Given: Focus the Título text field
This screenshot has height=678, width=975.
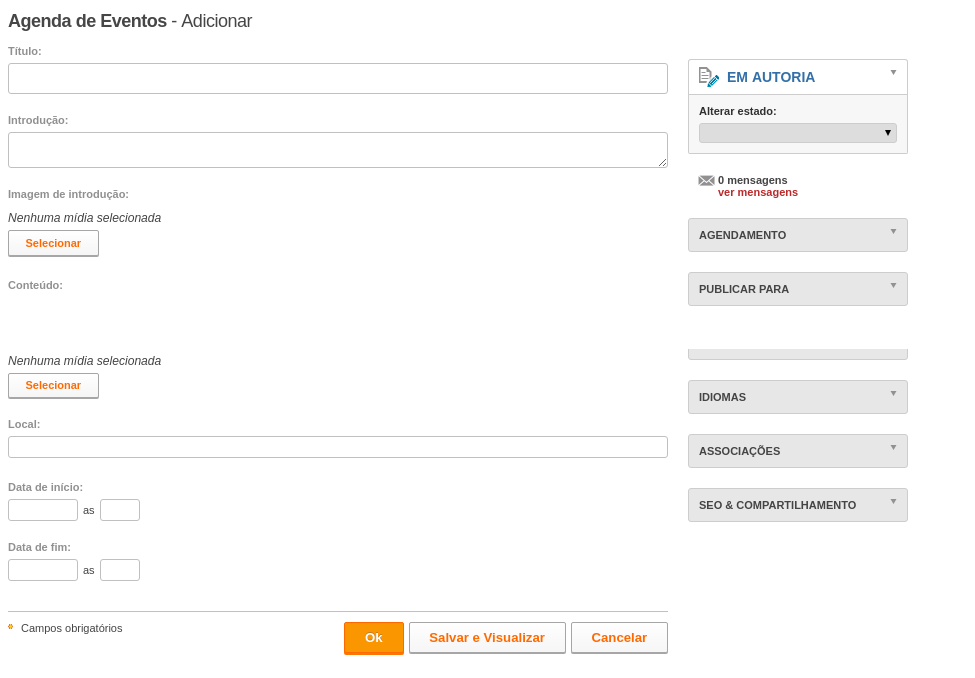Looking at the screenshot, I should [338, 78].
